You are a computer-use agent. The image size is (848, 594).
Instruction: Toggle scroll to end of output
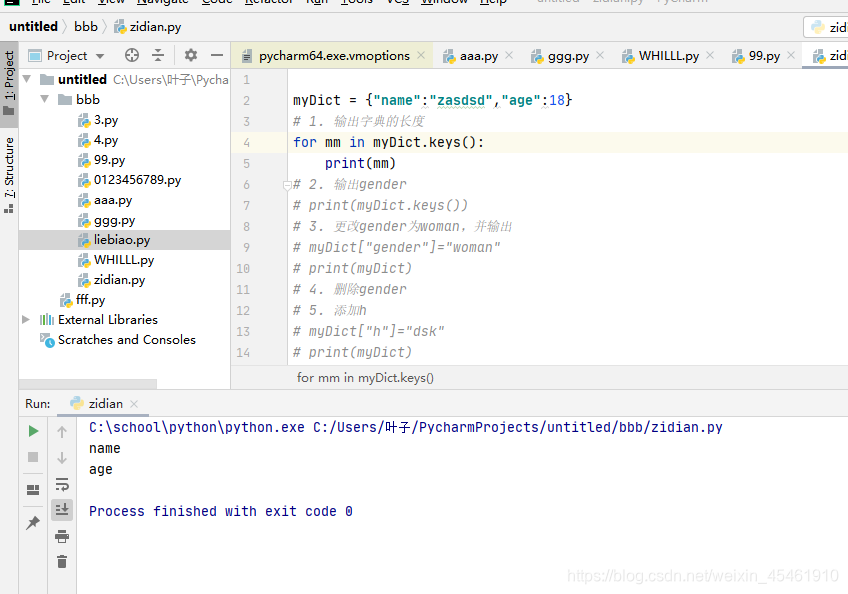coord(62,510)
